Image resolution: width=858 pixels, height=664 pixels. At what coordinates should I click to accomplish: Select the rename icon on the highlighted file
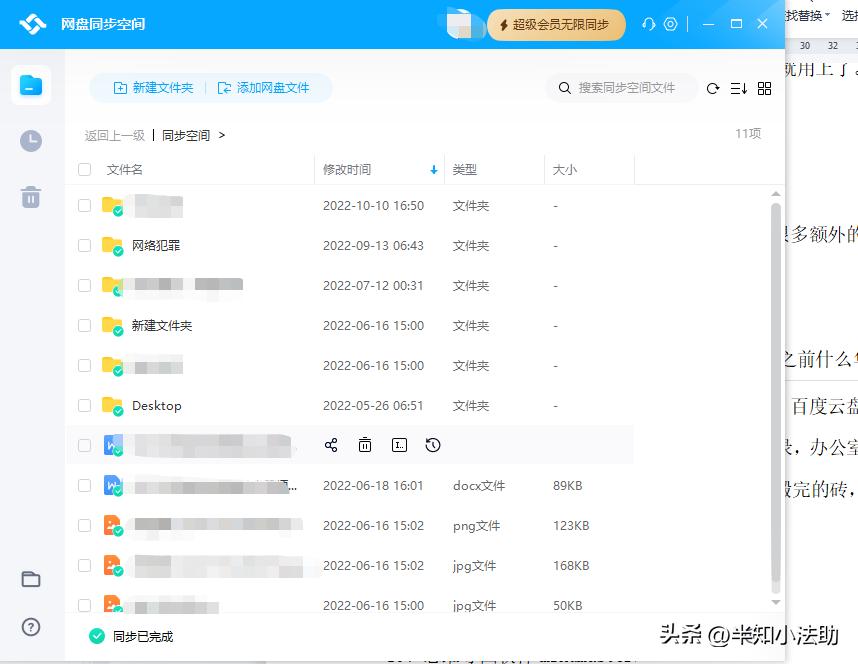pyautogui.click(x=399, y=445)
